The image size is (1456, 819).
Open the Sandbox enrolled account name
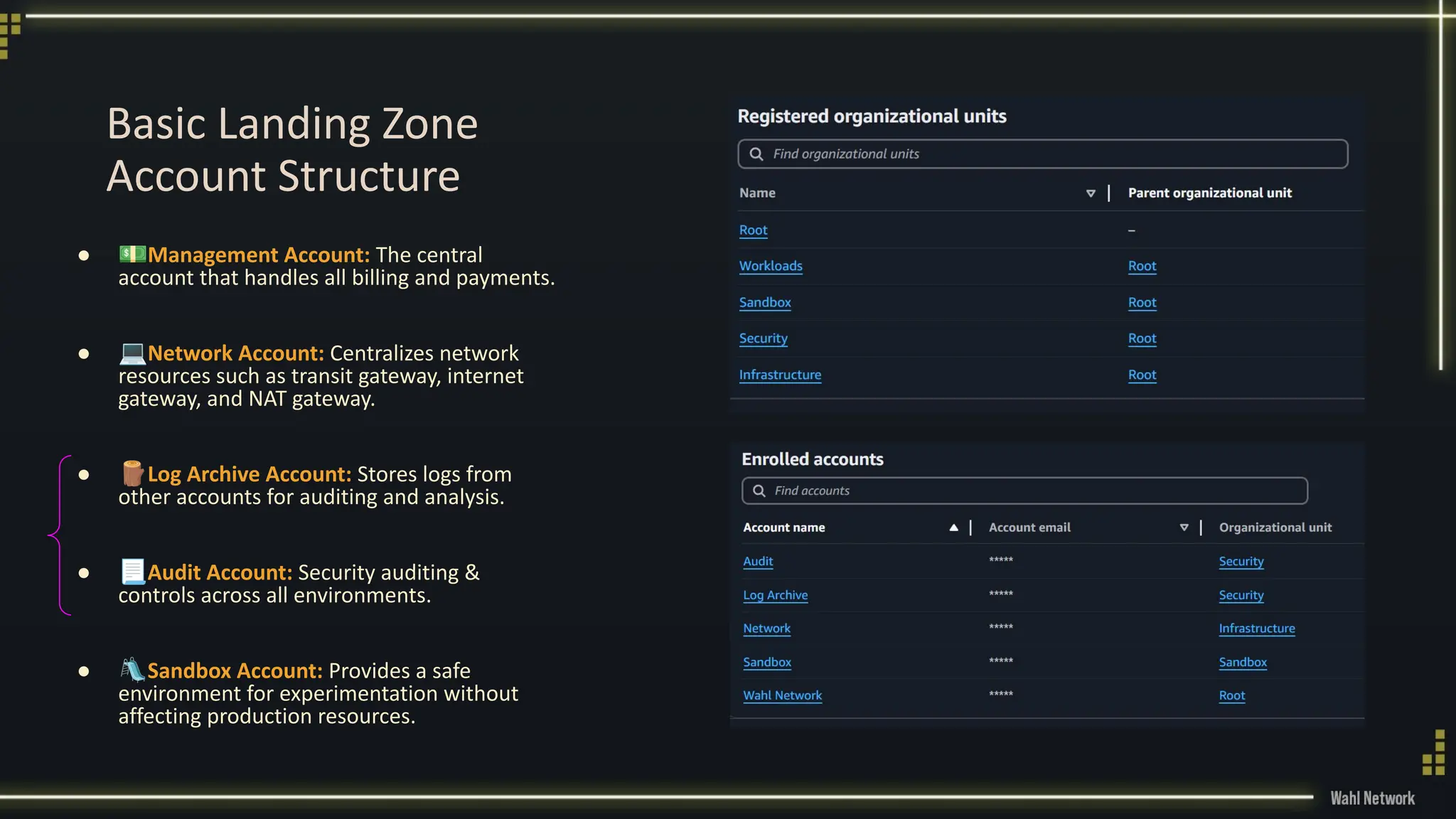(x=767, y=662)
